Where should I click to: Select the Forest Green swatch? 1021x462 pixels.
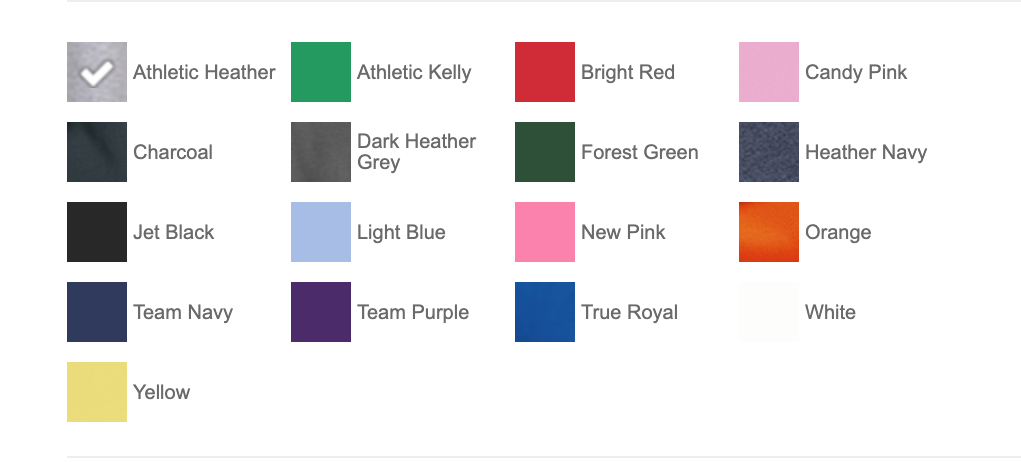pyautogui.click(x=545, y=152)
